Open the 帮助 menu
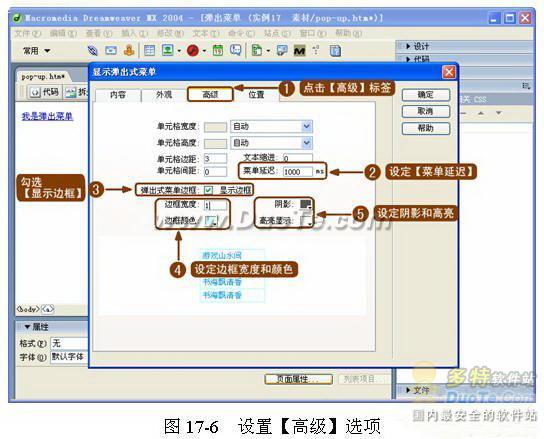Screen dimensions: 544x439 pos(348,34)
